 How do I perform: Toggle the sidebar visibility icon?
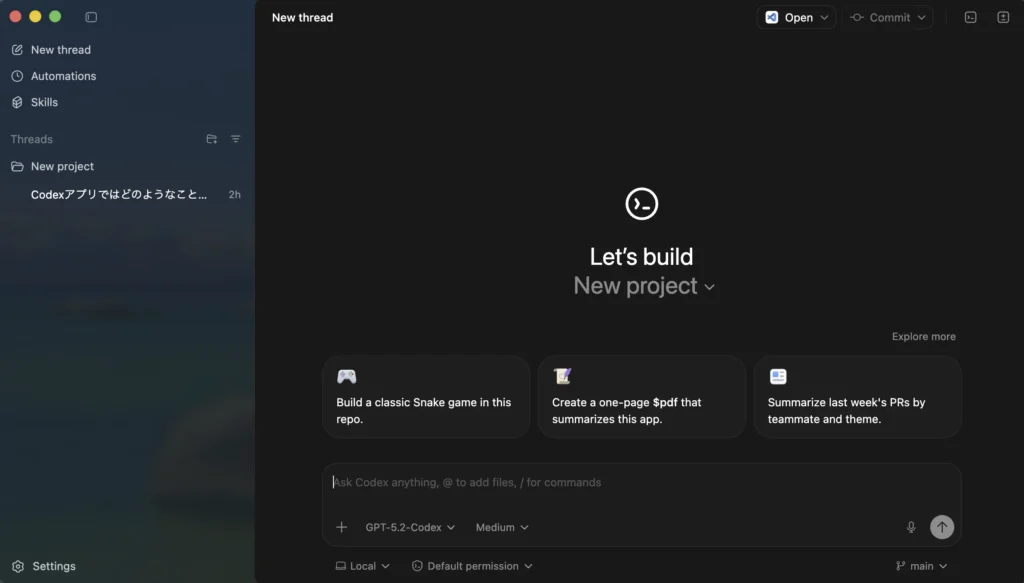coord(91,17)
